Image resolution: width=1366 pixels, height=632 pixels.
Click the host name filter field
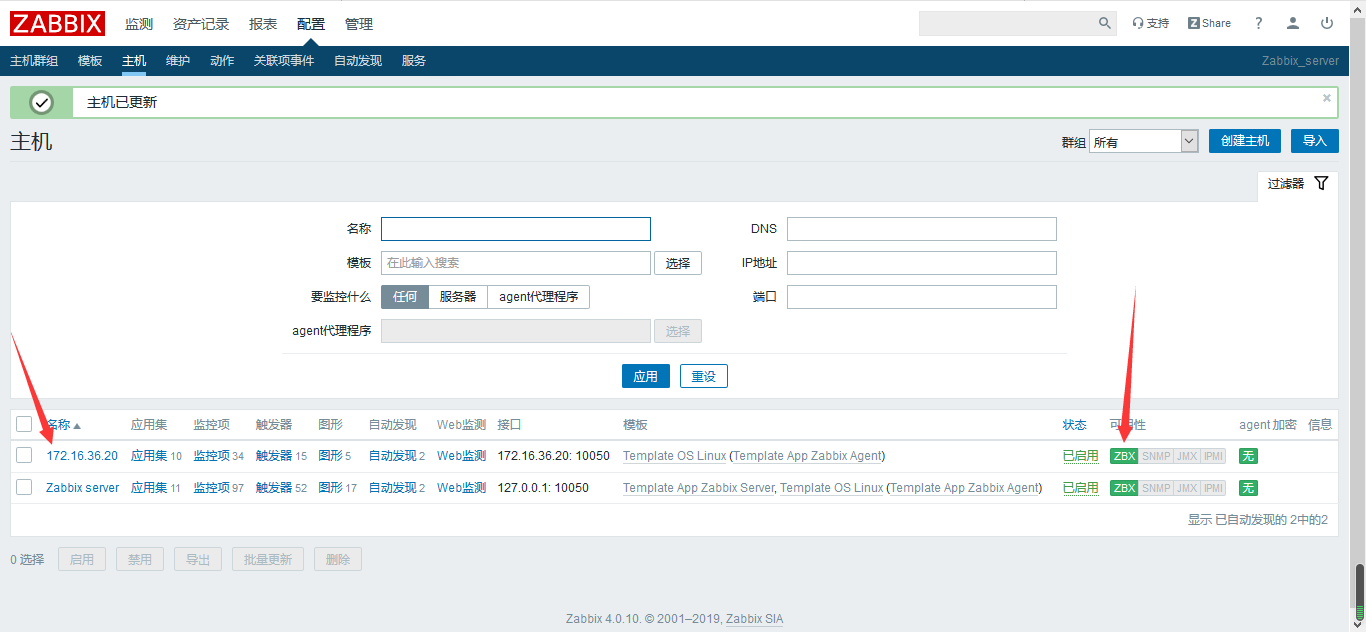515,229
